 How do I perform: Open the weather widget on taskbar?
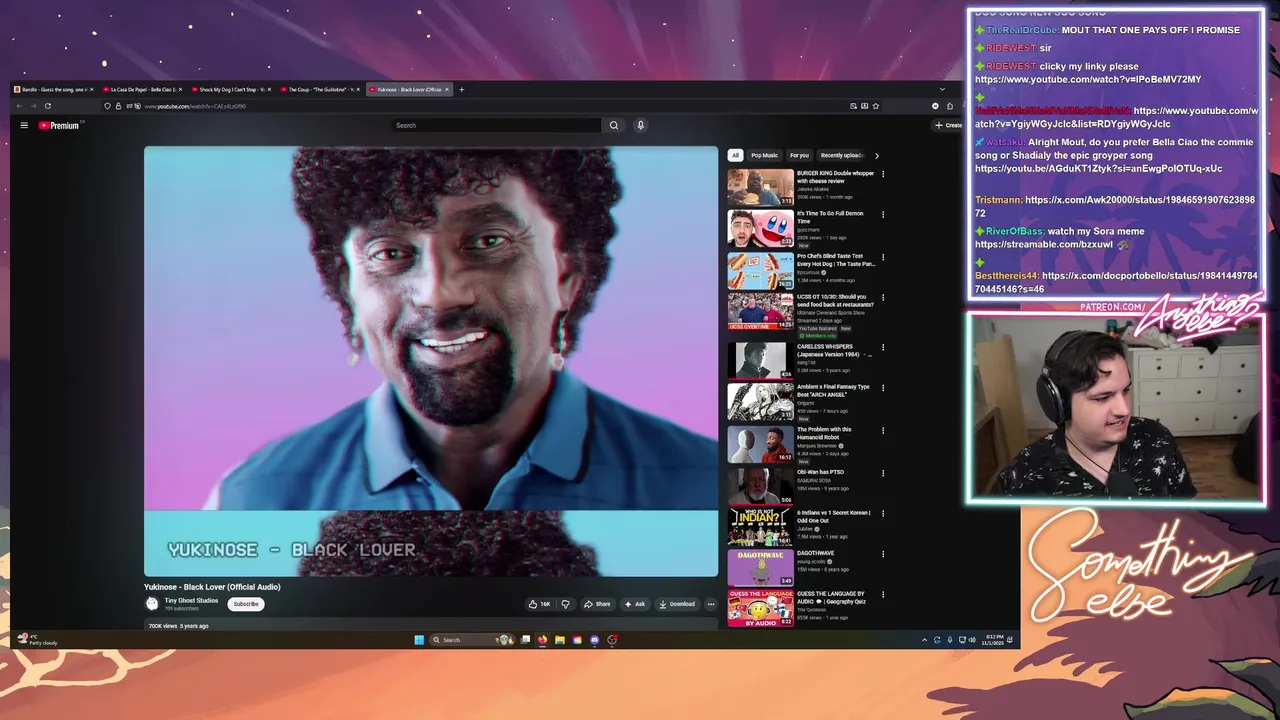[x=40, y=640]
